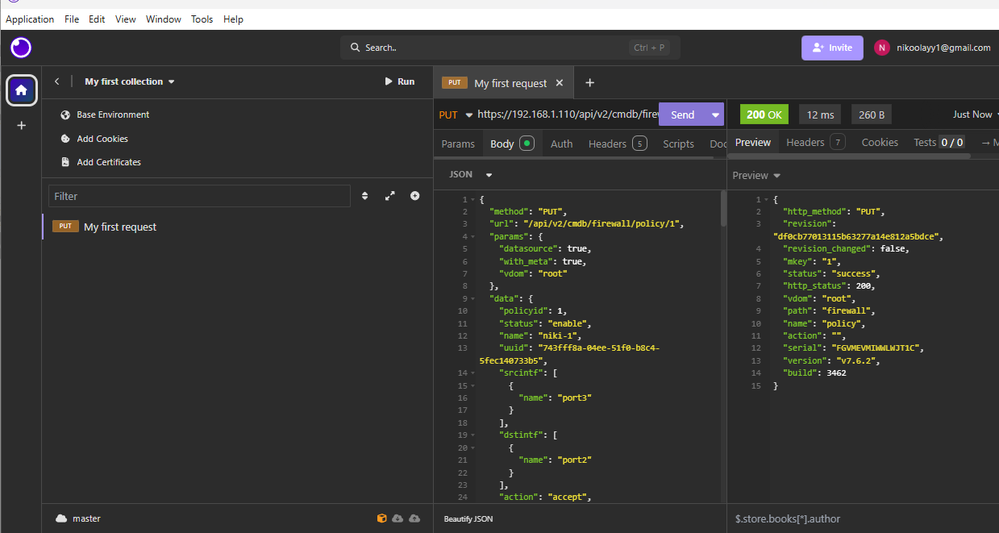The width and height of the screenshot is (999, 533).
Task: Open the response Cookies tab
Action: pyautogui.click(x=879, y=143)
